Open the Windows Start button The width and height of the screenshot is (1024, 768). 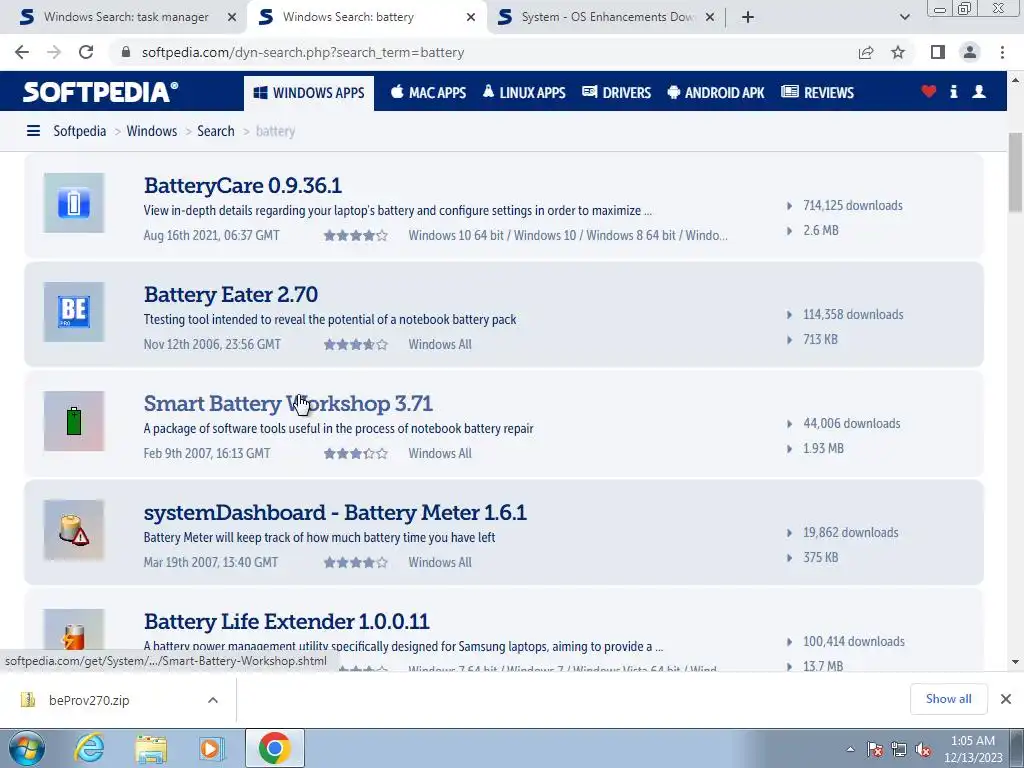(x=27, y=748)
